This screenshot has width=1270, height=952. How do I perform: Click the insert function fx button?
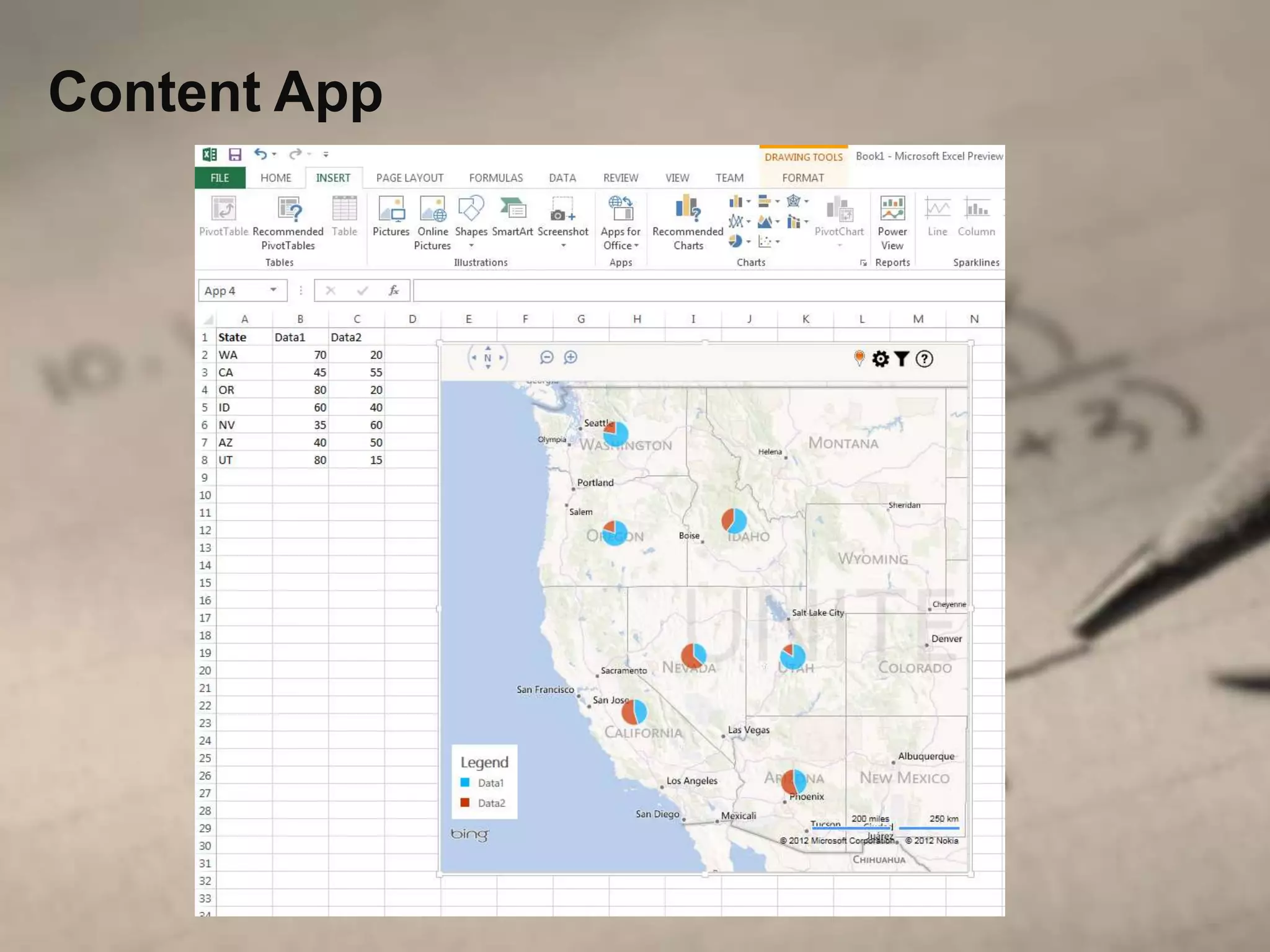tap(393, 290)
